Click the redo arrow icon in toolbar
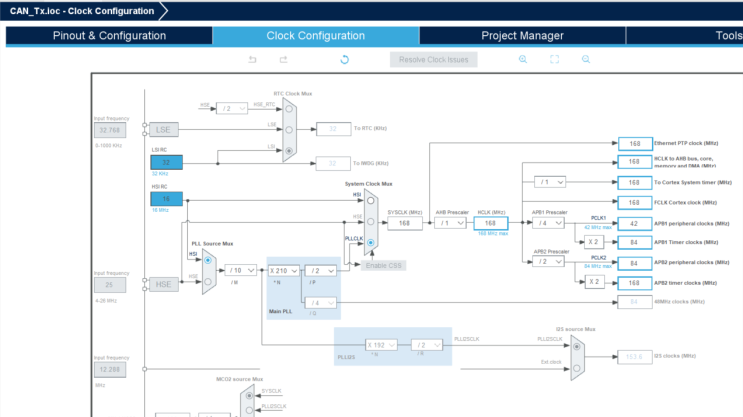The image size is (743, 417). tap(283, 59)
